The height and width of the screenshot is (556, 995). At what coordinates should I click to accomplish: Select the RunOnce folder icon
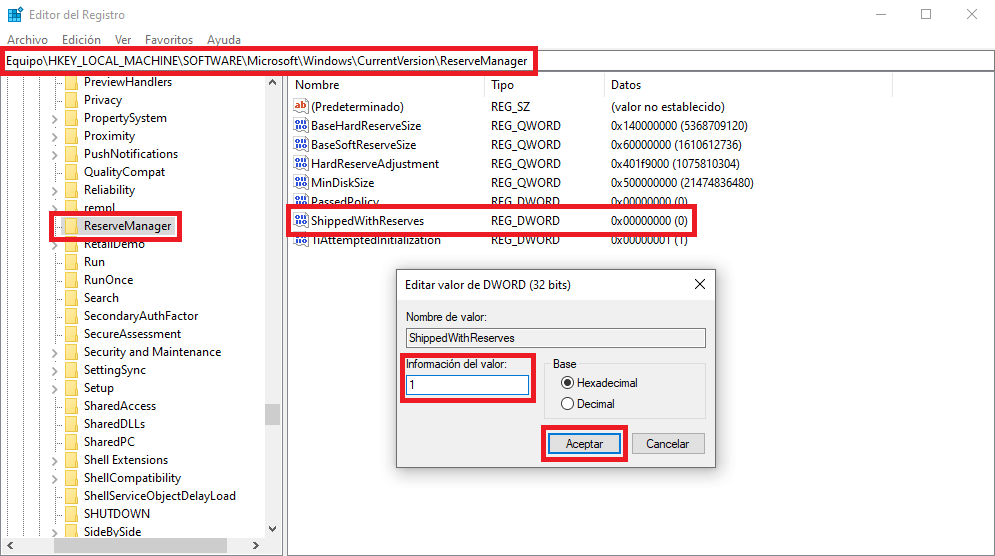[72, 280]
